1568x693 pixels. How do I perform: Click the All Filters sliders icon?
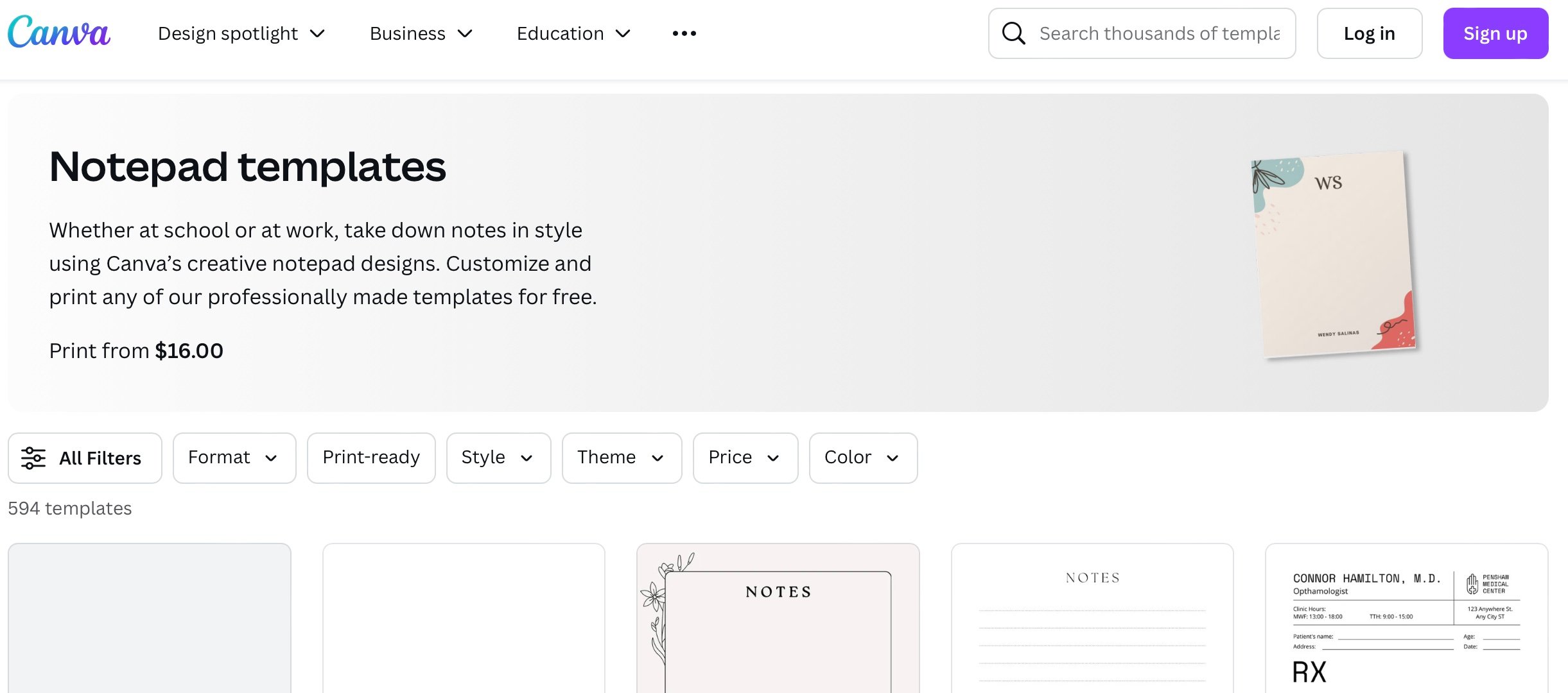[33, 458]
